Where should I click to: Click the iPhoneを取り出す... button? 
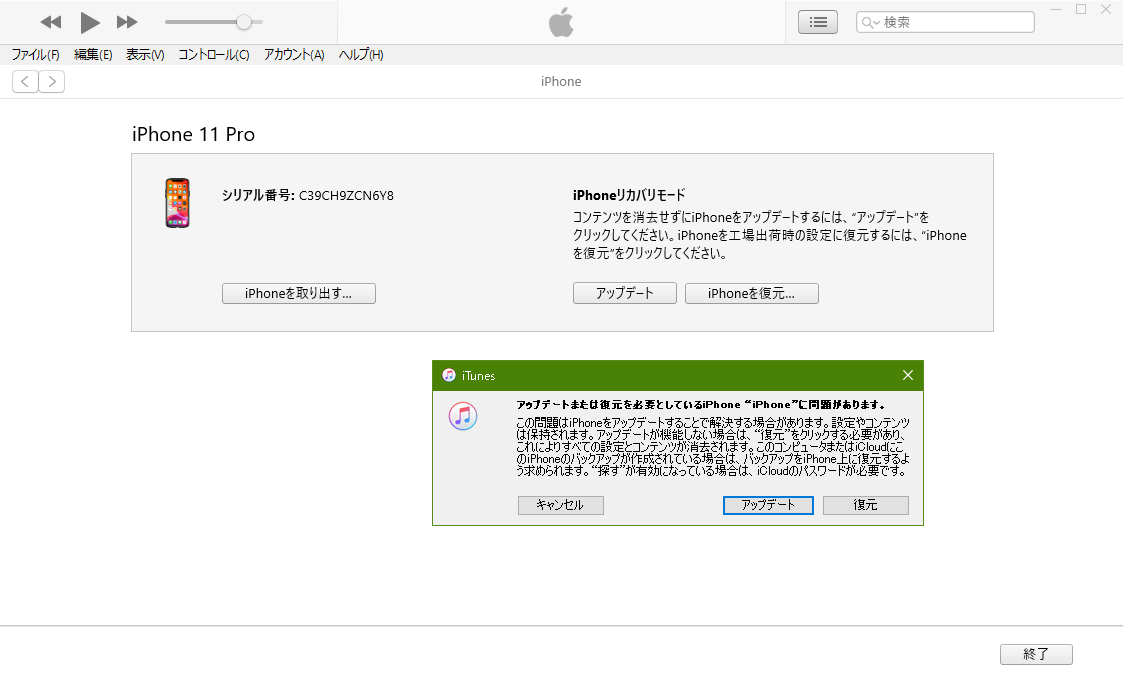(x=299, y=293)
